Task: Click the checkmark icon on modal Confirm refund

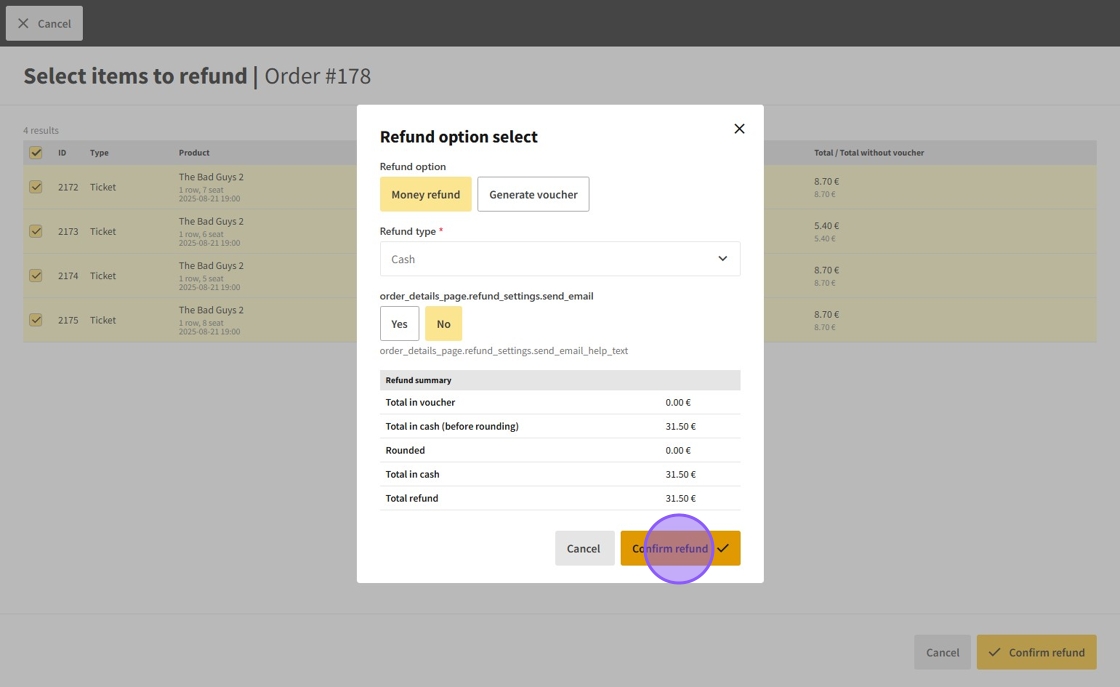Action: click(x=723, y=548)
